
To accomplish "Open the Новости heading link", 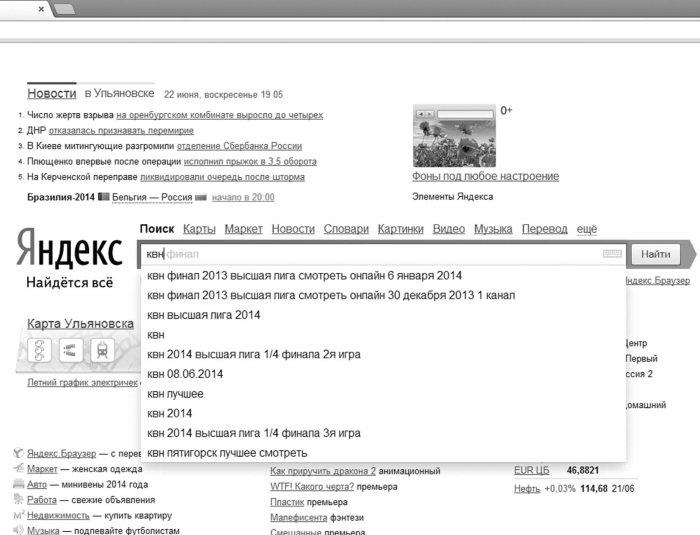I will pos(52,93).
